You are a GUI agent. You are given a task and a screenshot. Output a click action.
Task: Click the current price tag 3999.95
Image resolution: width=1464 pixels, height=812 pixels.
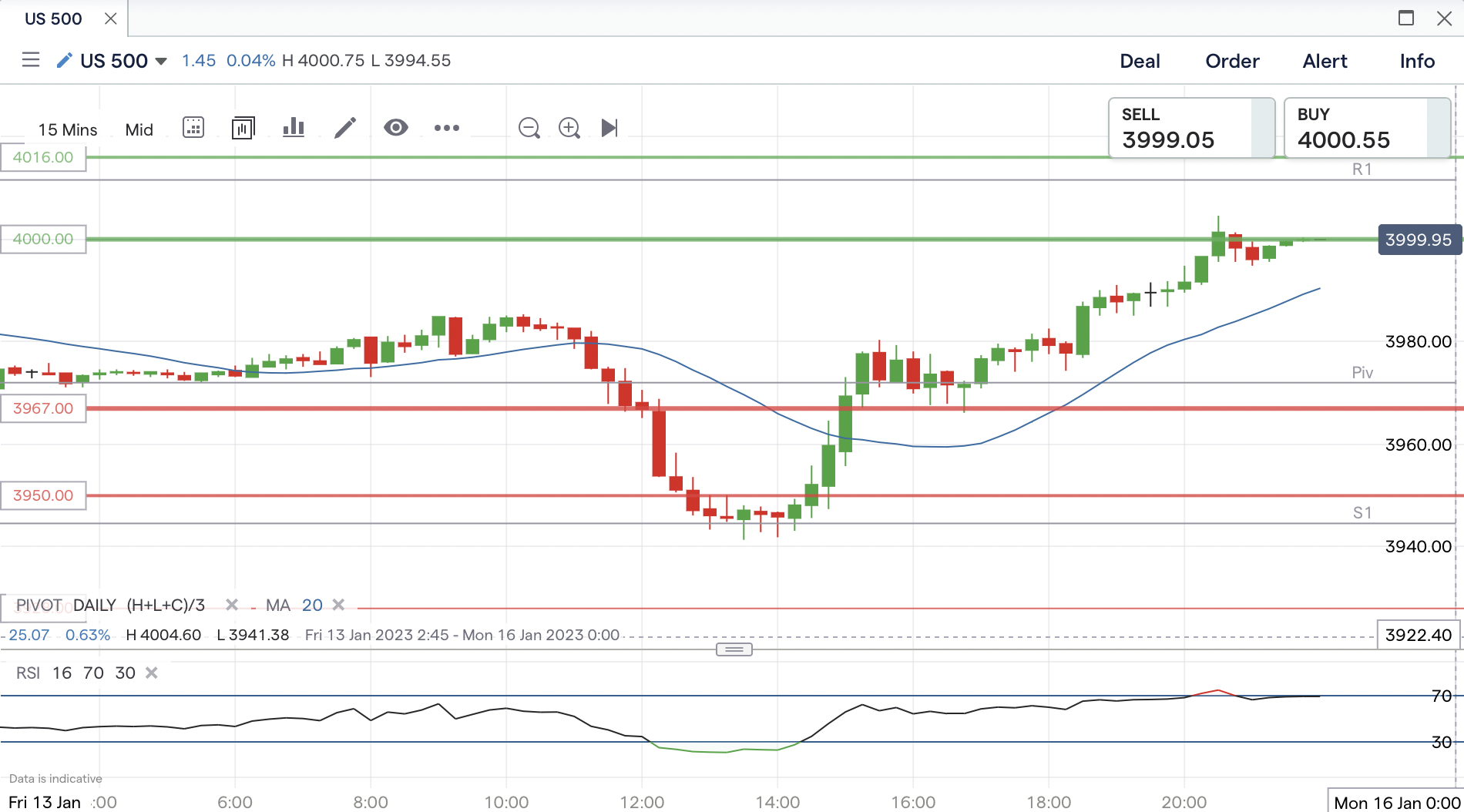[x=1419, y=240]
